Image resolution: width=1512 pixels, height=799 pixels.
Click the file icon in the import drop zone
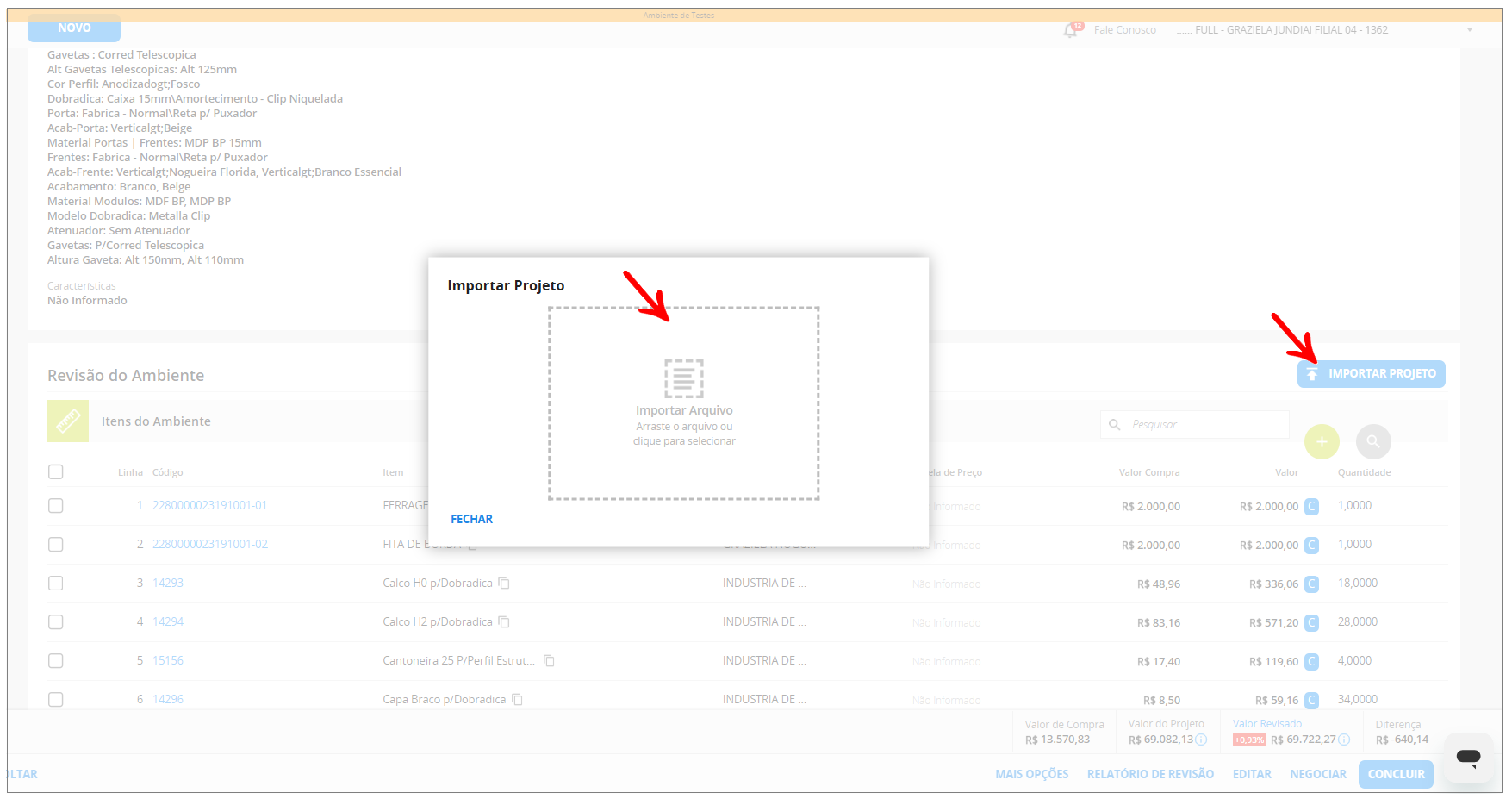(684, 378)
